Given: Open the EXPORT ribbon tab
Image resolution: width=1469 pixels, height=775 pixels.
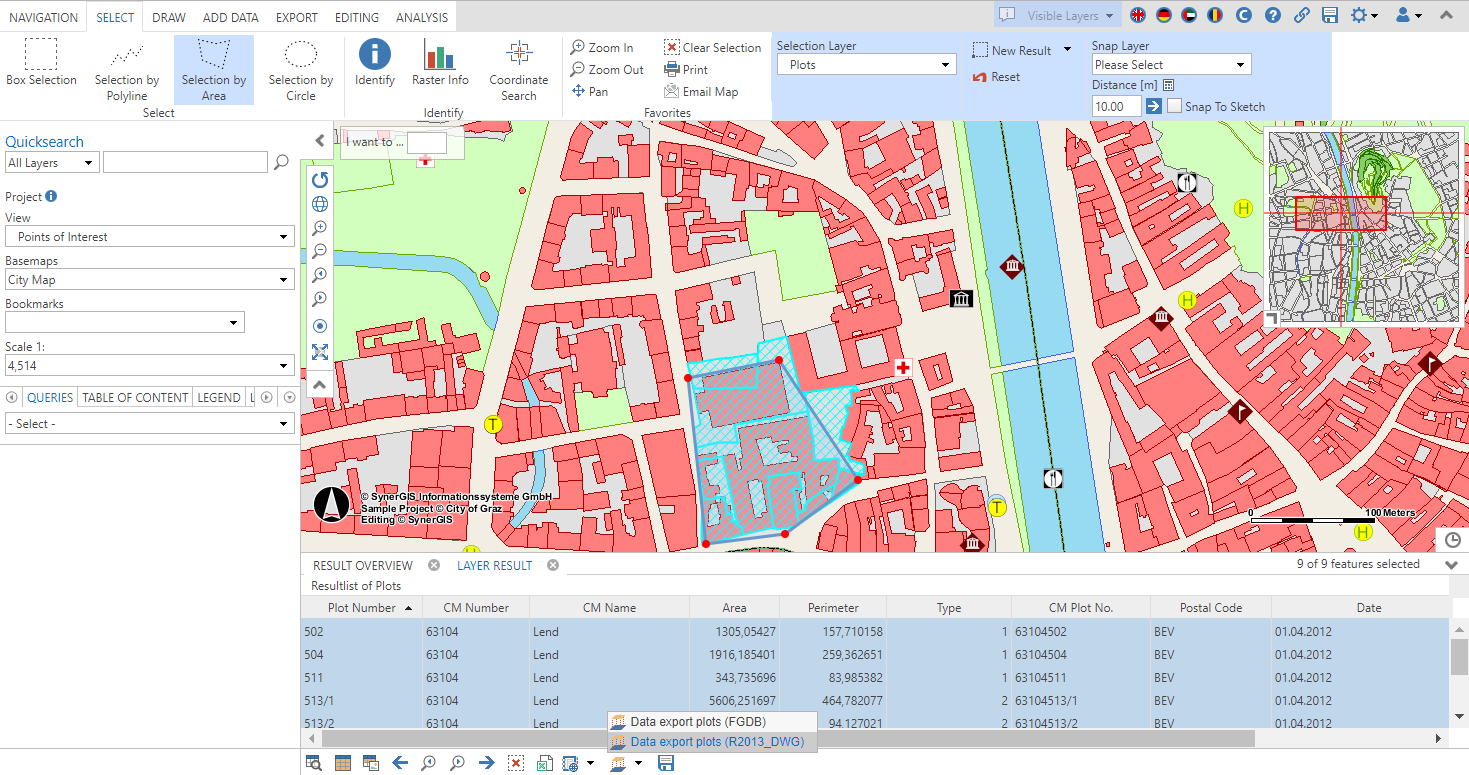Looking at the screenshot, I should click(296, 16).
